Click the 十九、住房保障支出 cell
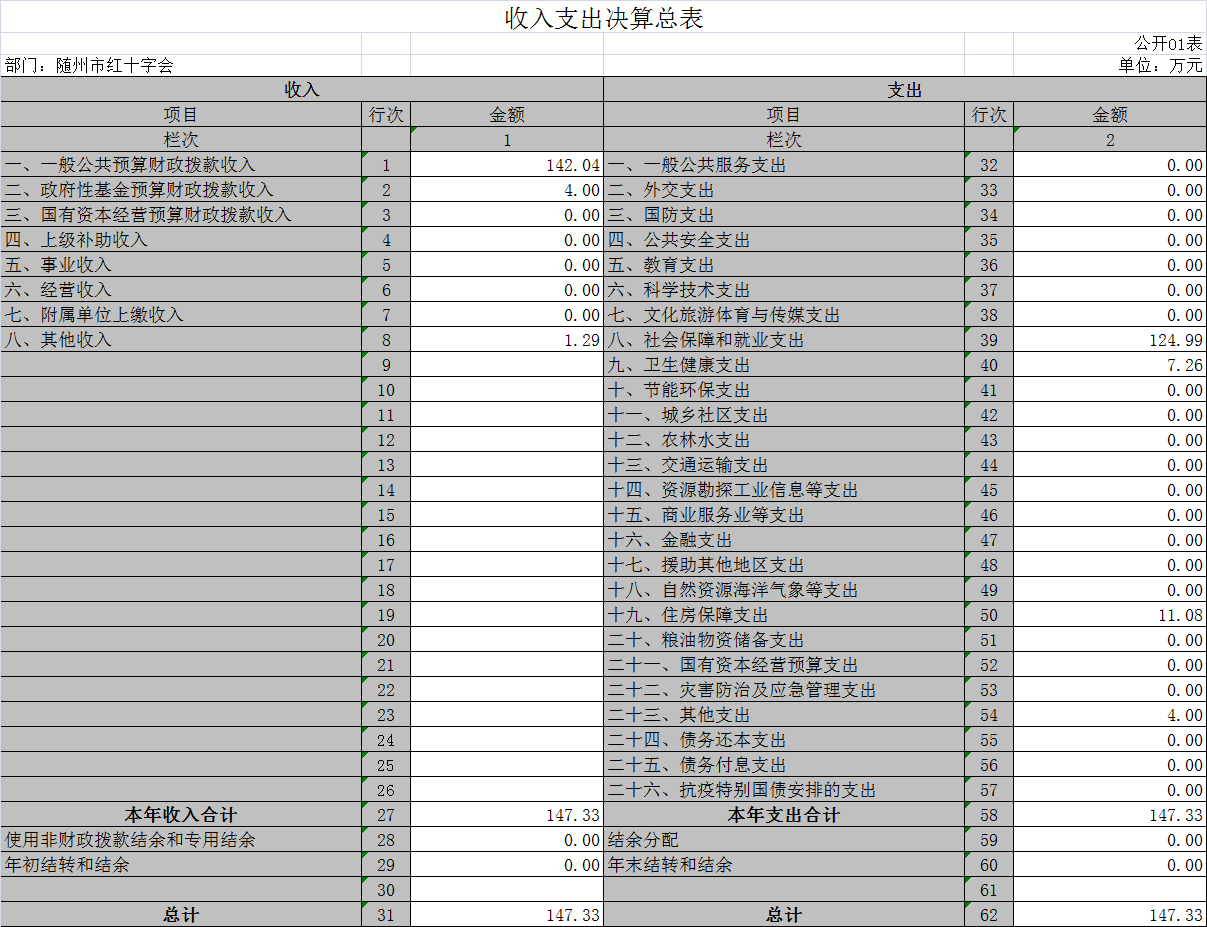 coord(784,615)
